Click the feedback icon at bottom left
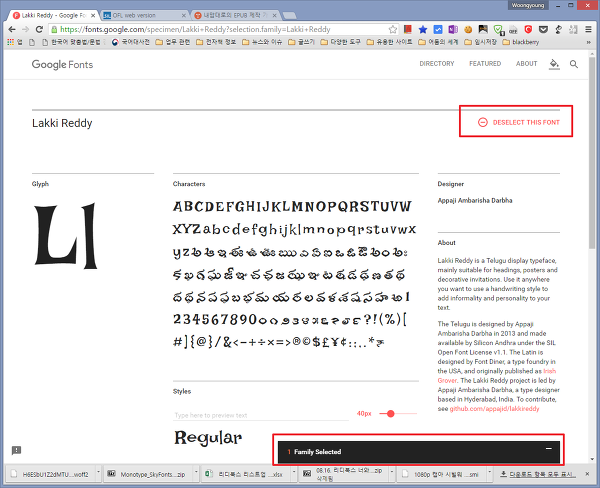Image resolution: width=600 pixels, height=488 pixels. click(16, 450)
